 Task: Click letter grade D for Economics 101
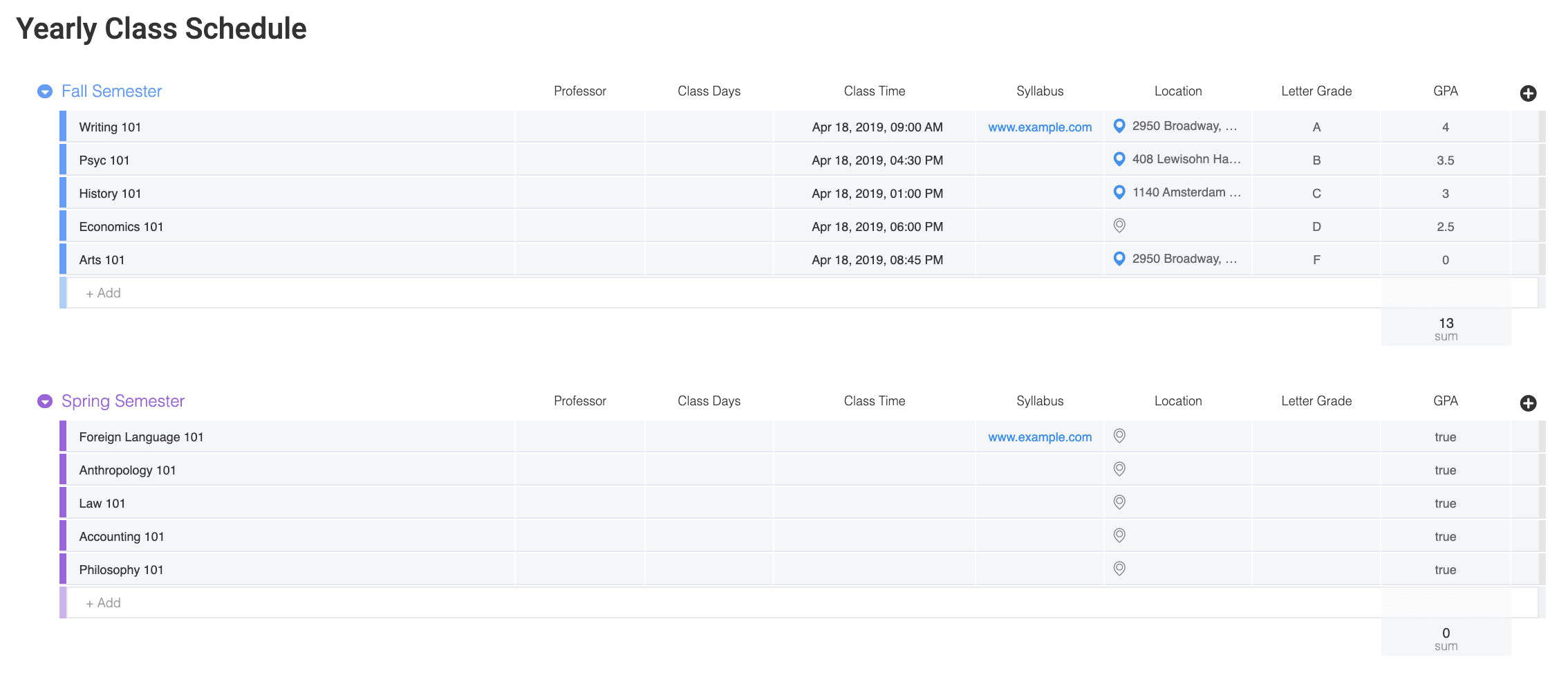1316,227
